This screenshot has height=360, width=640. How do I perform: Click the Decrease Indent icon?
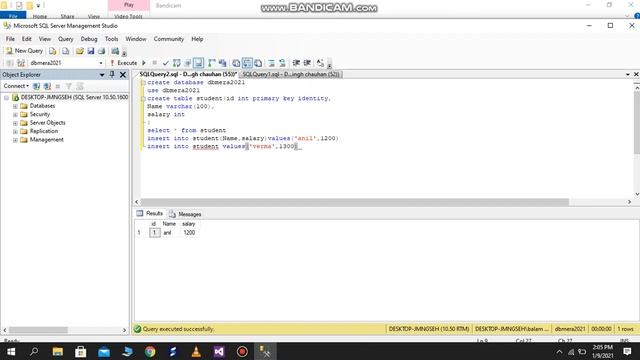click(296, 63)
